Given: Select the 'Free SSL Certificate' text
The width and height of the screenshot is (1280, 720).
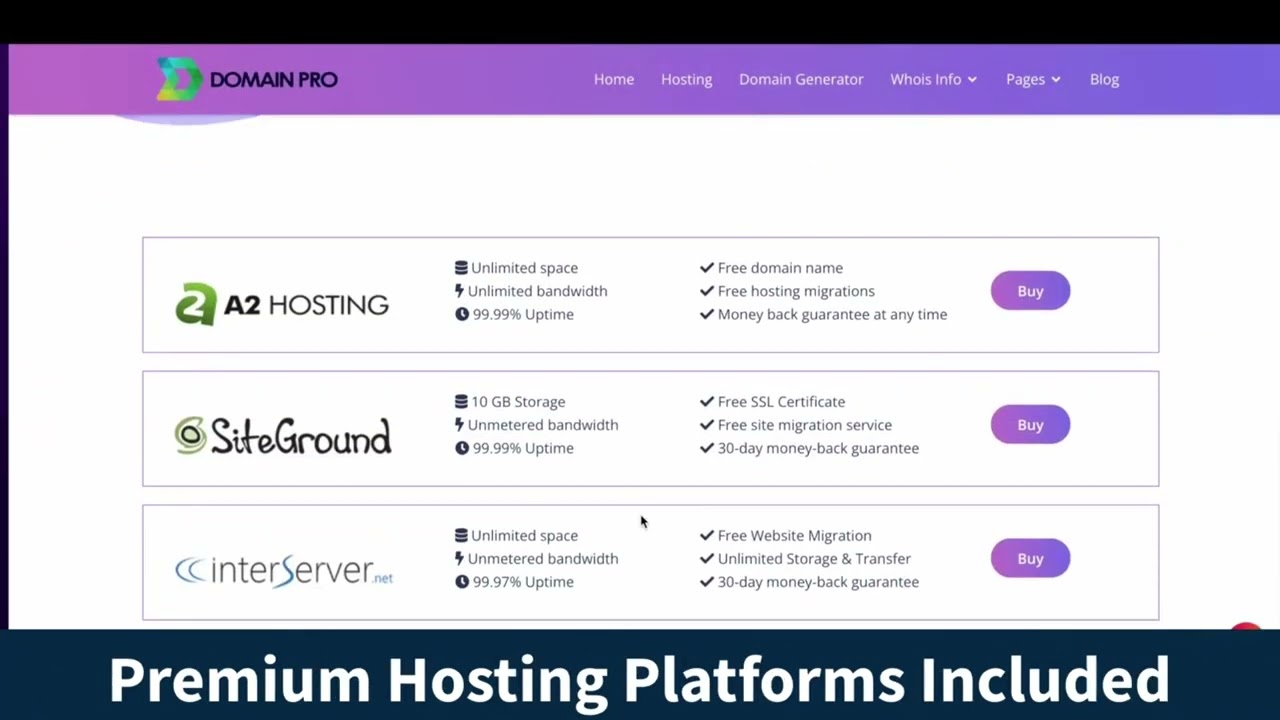Looking at the screenshot, I should coord(781,402).
